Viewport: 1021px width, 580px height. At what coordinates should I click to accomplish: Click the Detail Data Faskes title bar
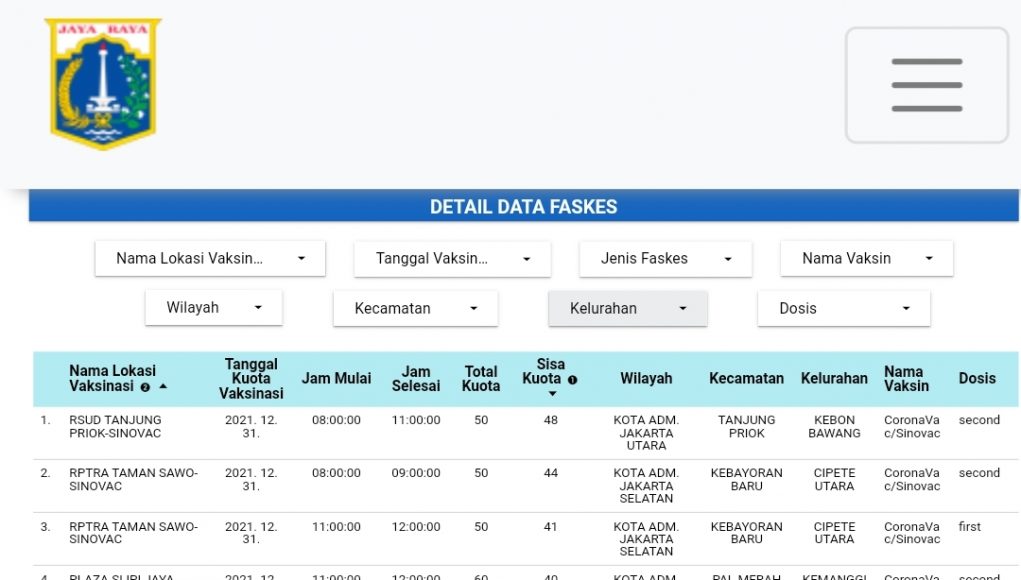523,207
